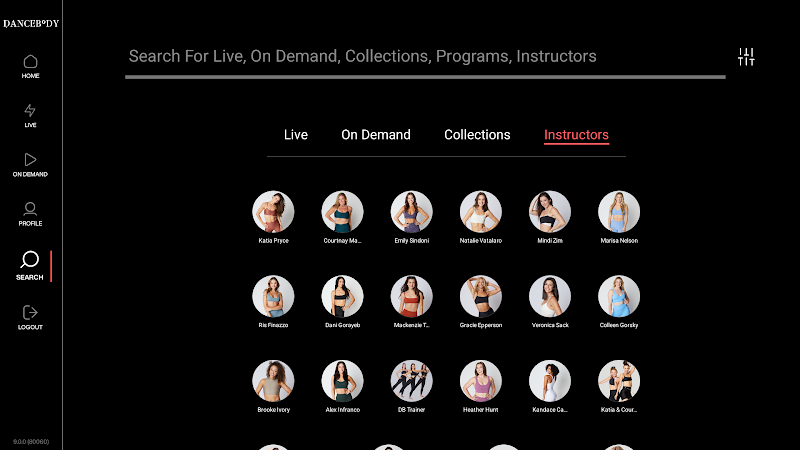Open Alex Infranco instructor photo
This screenshot has width=800, height=450.
pos(342,381)
